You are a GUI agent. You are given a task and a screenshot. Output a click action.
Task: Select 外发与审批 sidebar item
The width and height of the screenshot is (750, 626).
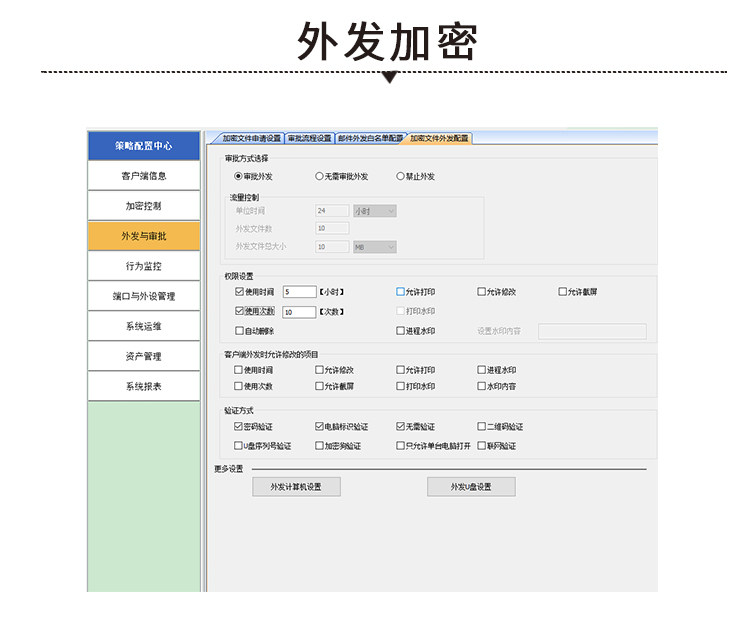(143, 236)
